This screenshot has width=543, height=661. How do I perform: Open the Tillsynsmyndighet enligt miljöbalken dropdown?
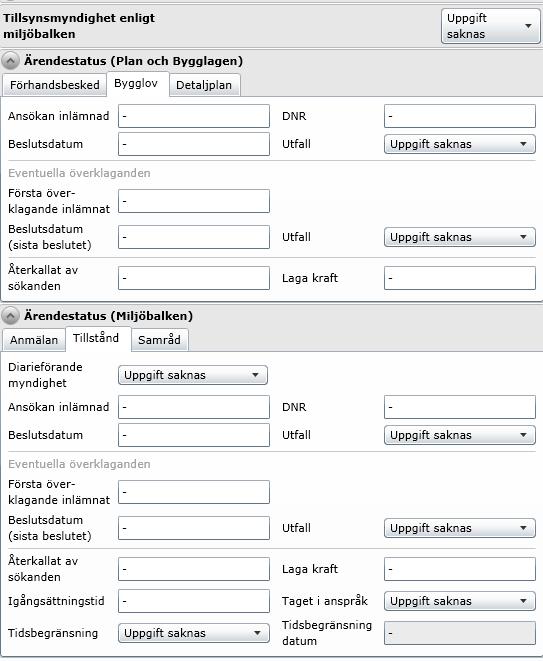tap(490, 26)
